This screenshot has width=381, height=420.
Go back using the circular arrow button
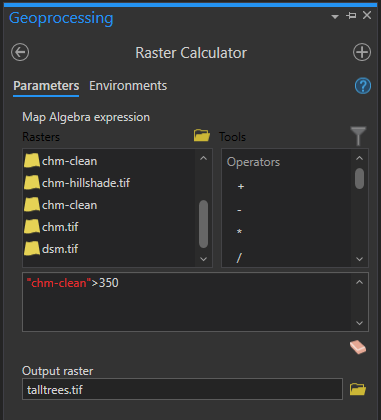pyautogui.click(x=20, y=52)
